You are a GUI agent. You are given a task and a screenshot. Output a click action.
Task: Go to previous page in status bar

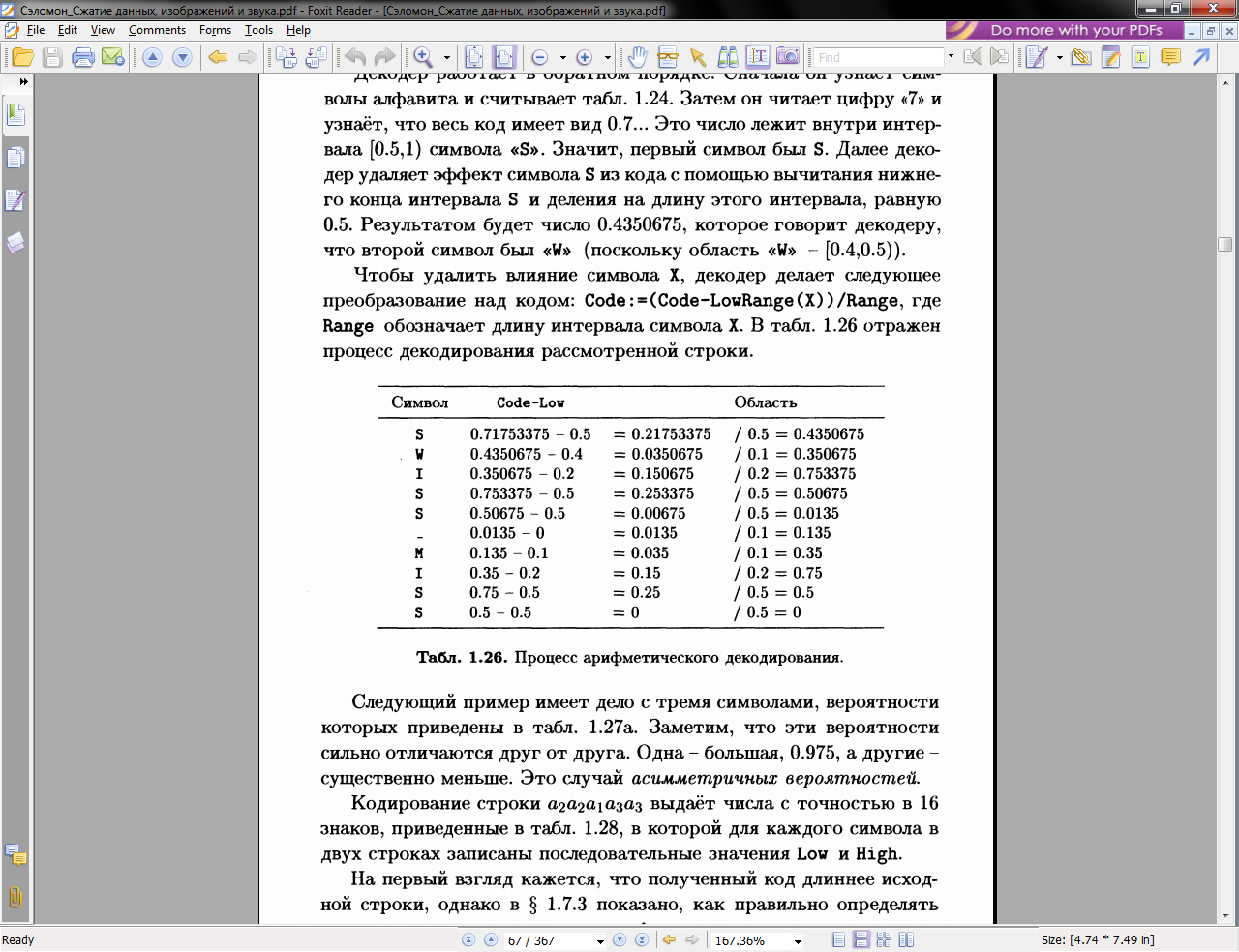pyautogui.click(x=491, y=940)
